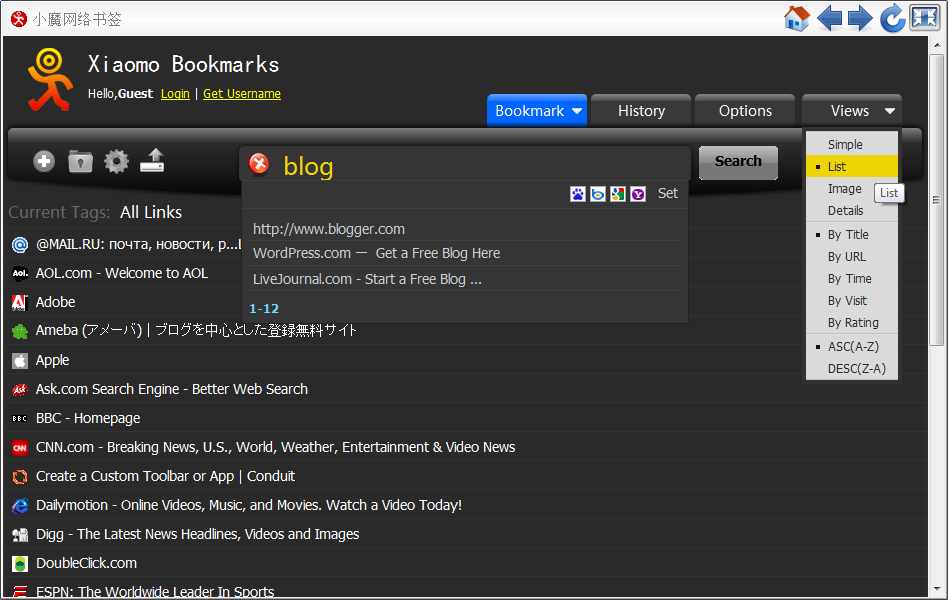Open the locked folder icon
Screen dimensions: 948x600
pyautogui.click(x=80, y=161)
